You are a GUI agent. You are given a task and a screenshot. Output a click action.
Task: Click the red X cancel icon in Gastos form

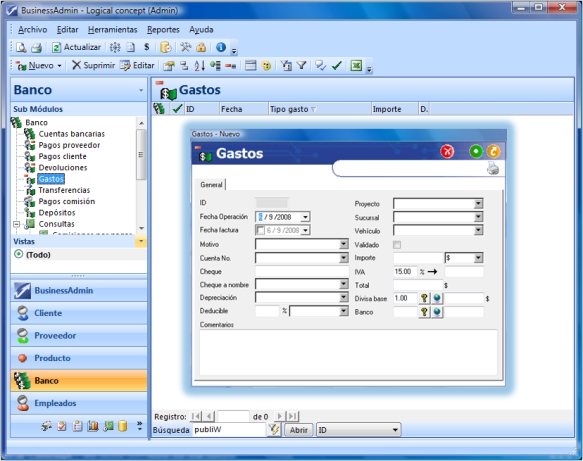coord(447,151)
